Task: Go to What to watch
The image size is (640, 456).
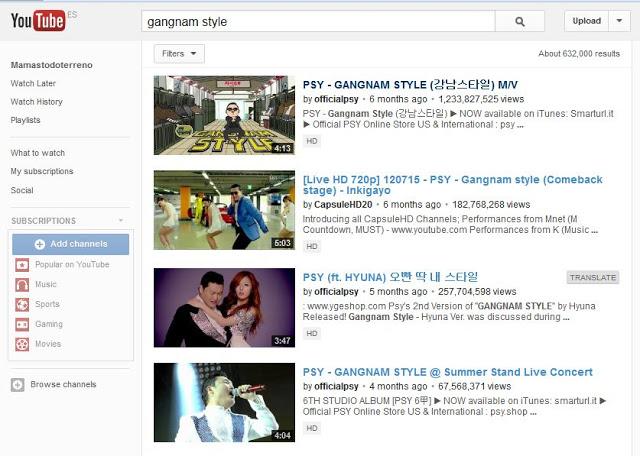Action: 38,153
